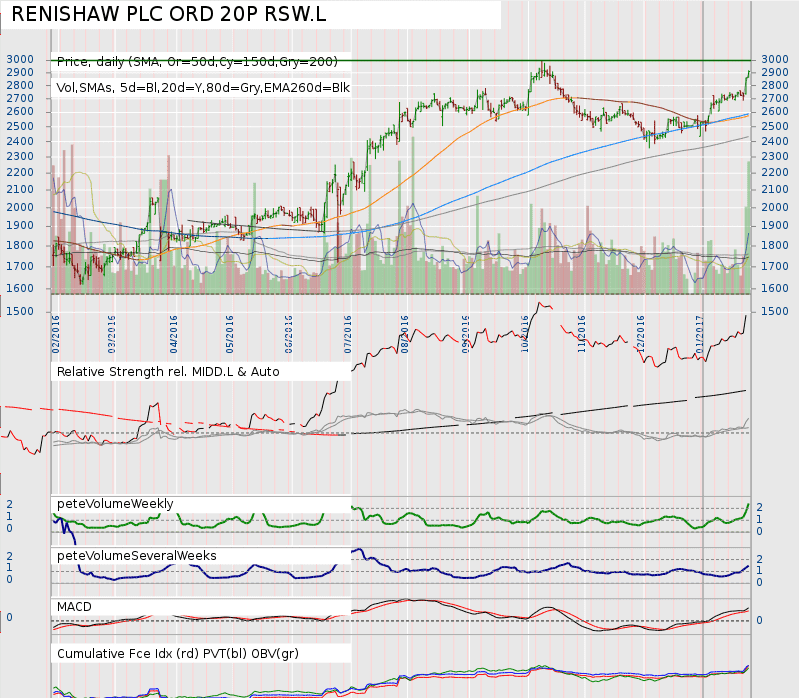
Task: Click the 2200 price label on left axis
Action: pyautogui.click(x=20, y=172)
